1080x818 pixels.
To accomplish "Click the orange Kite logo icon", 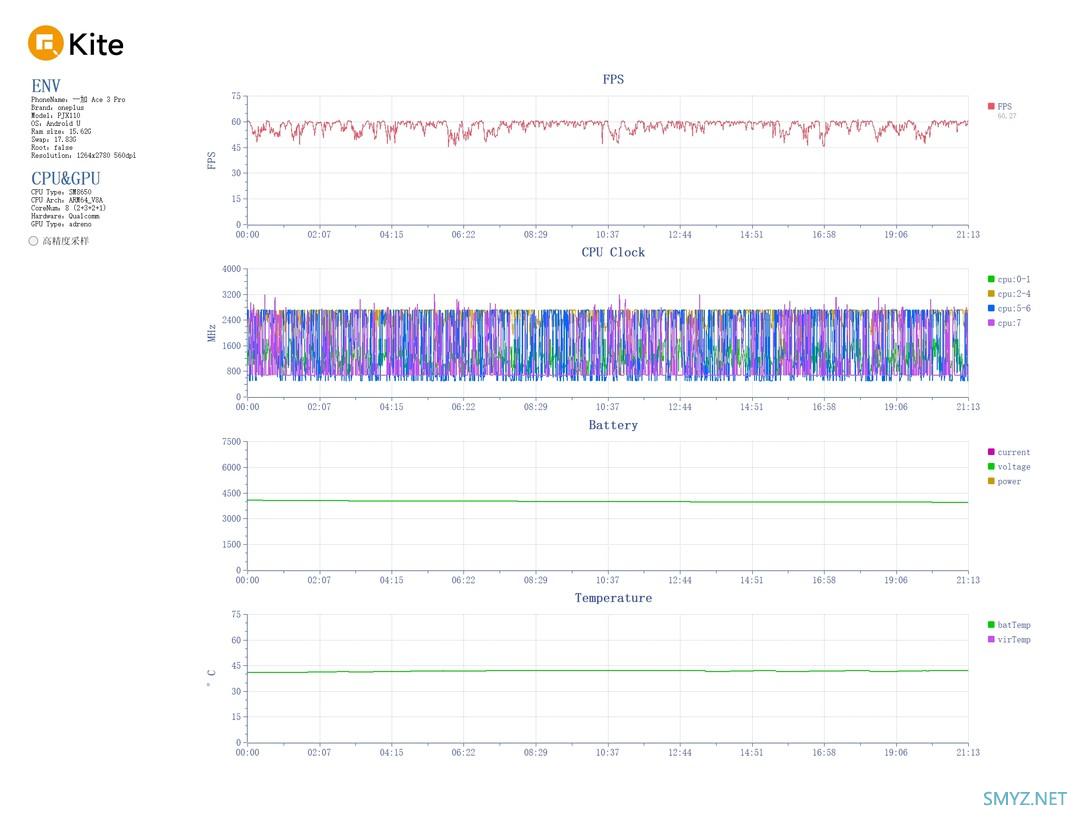I will (x=45, y=43).
